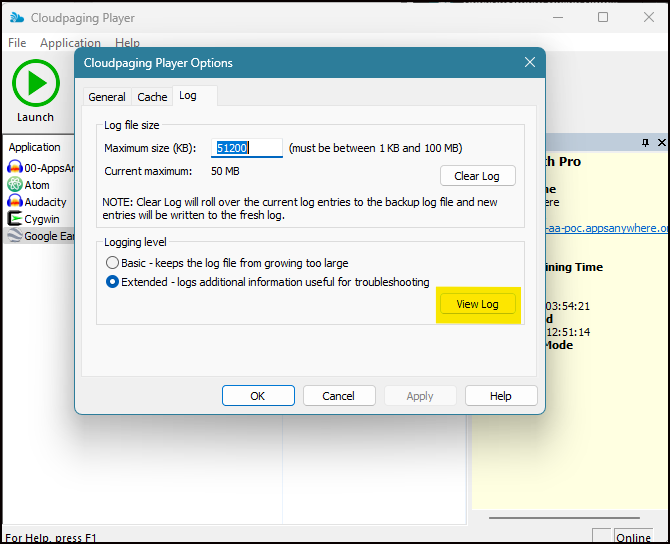Select the Cygwin application icon
This screenshot has width=670, height=544.
coord(15,219)
